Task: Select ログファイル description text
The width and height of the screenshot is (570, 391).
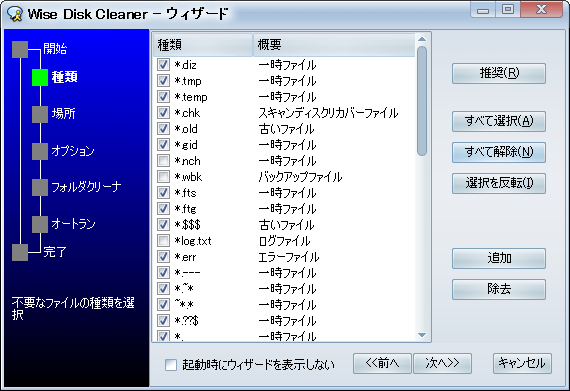Action: pyautogui.click(x=284, y=241)
